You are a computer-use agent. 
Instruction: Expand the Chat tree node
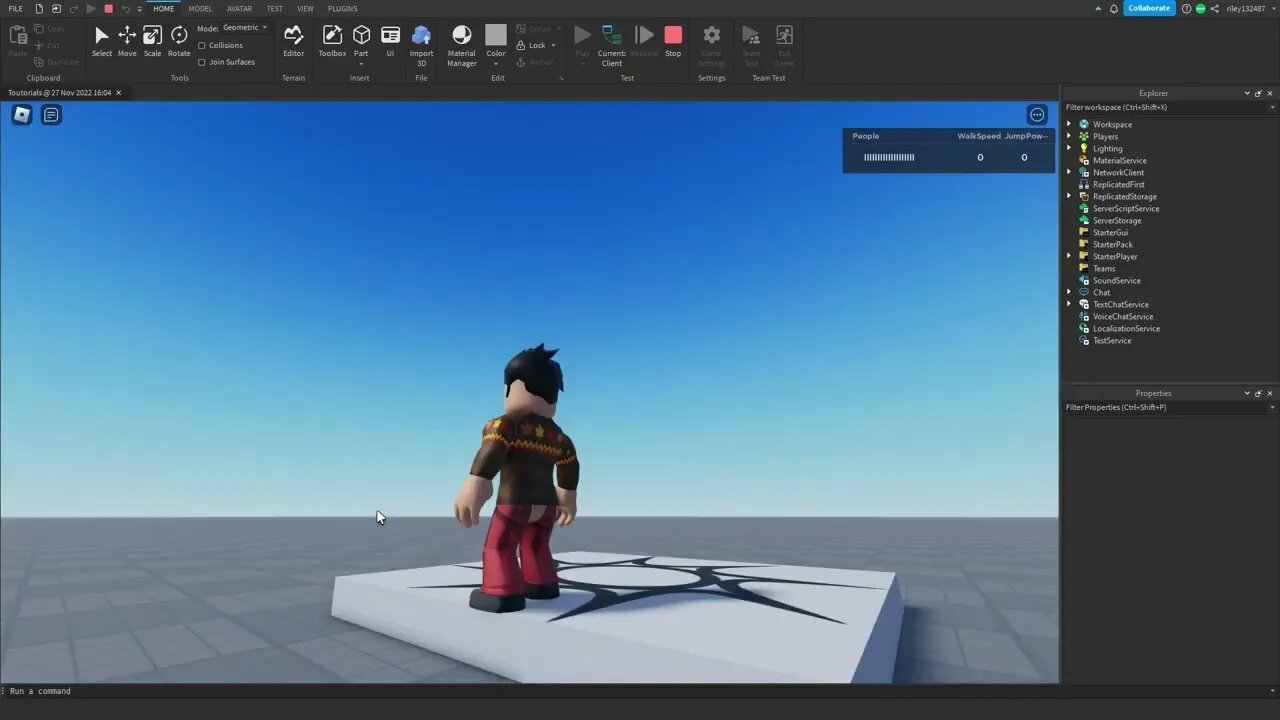(x=1069, y=292)
